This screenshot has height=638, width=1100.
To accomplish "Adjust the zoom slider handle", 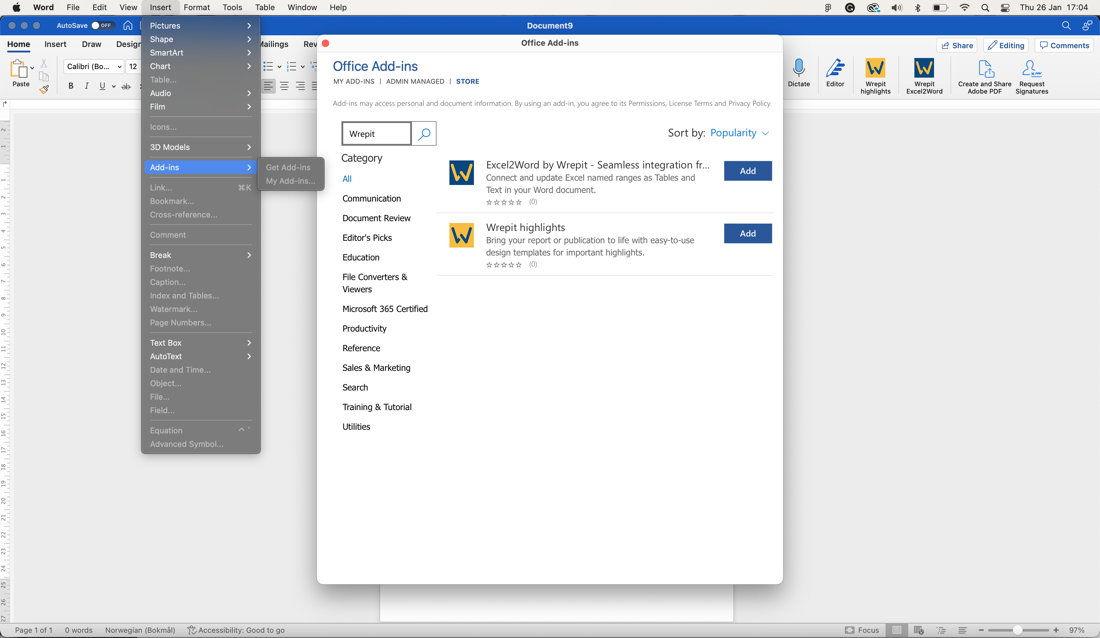I will [1017, 630].
